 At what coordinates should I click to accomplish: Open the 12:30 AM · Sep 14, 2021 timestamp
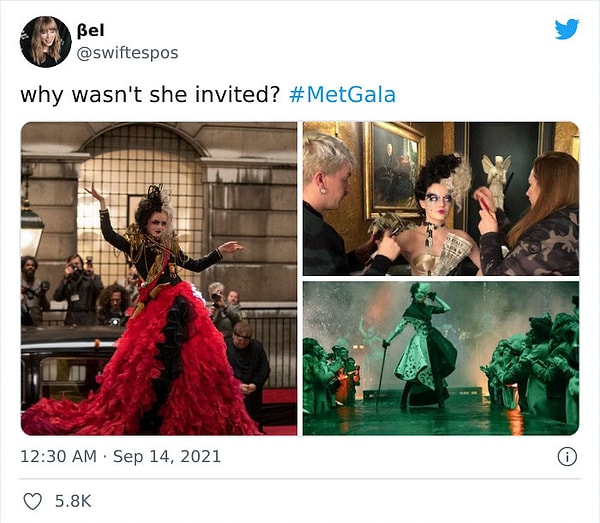click(x=121, y=456)
